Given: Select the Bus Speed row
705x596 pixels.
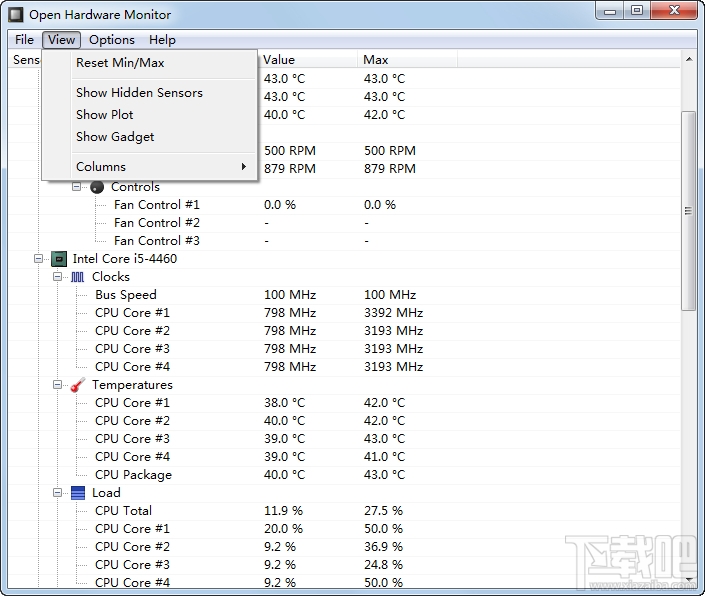Looking at the screenshot, I should (x=344, y=295).
